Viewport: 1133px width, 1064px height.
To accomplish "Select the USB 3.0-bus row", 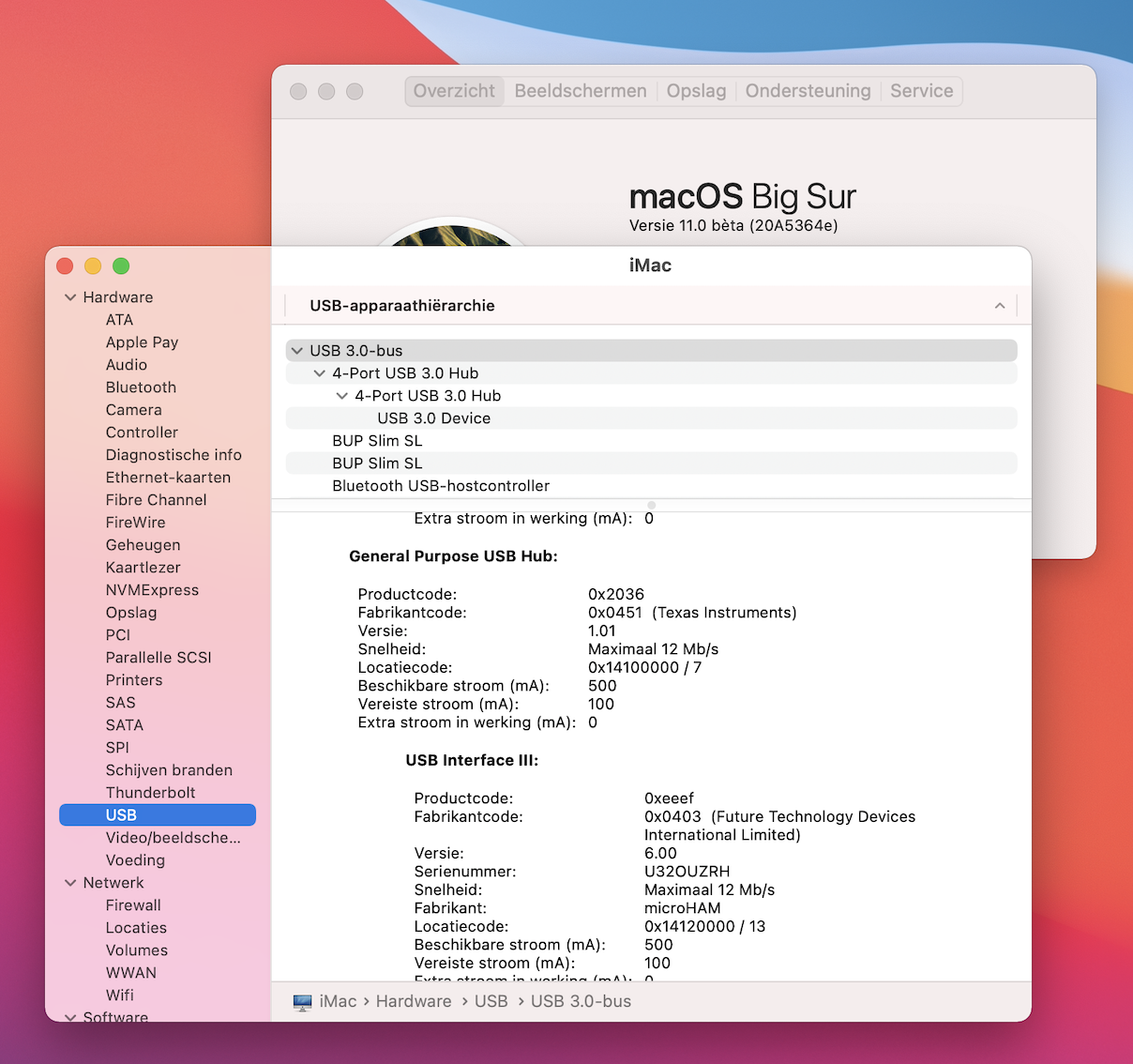I will pos(651,351).
